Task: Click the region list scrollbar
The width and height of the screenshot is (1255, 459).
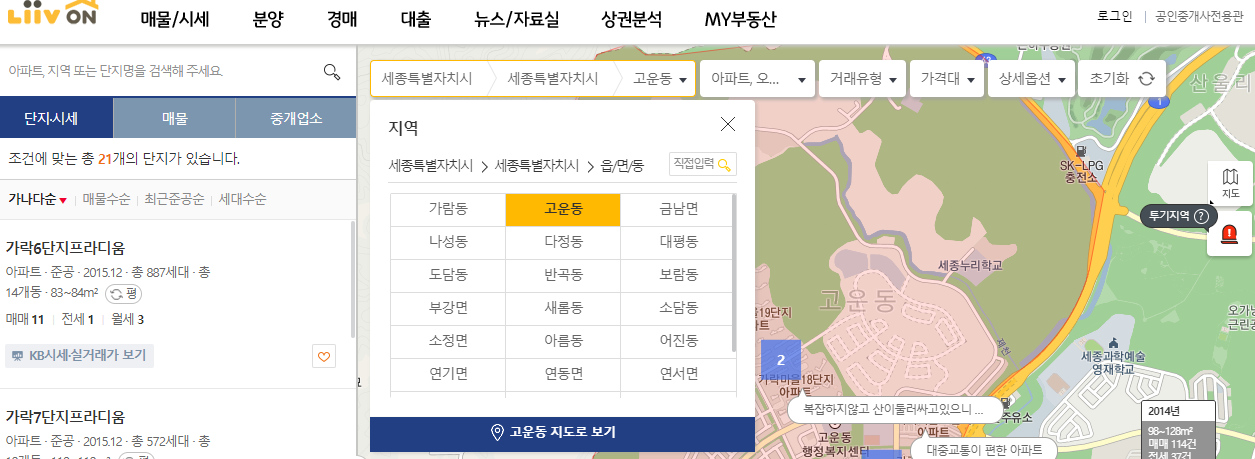Action: point(736,272)
